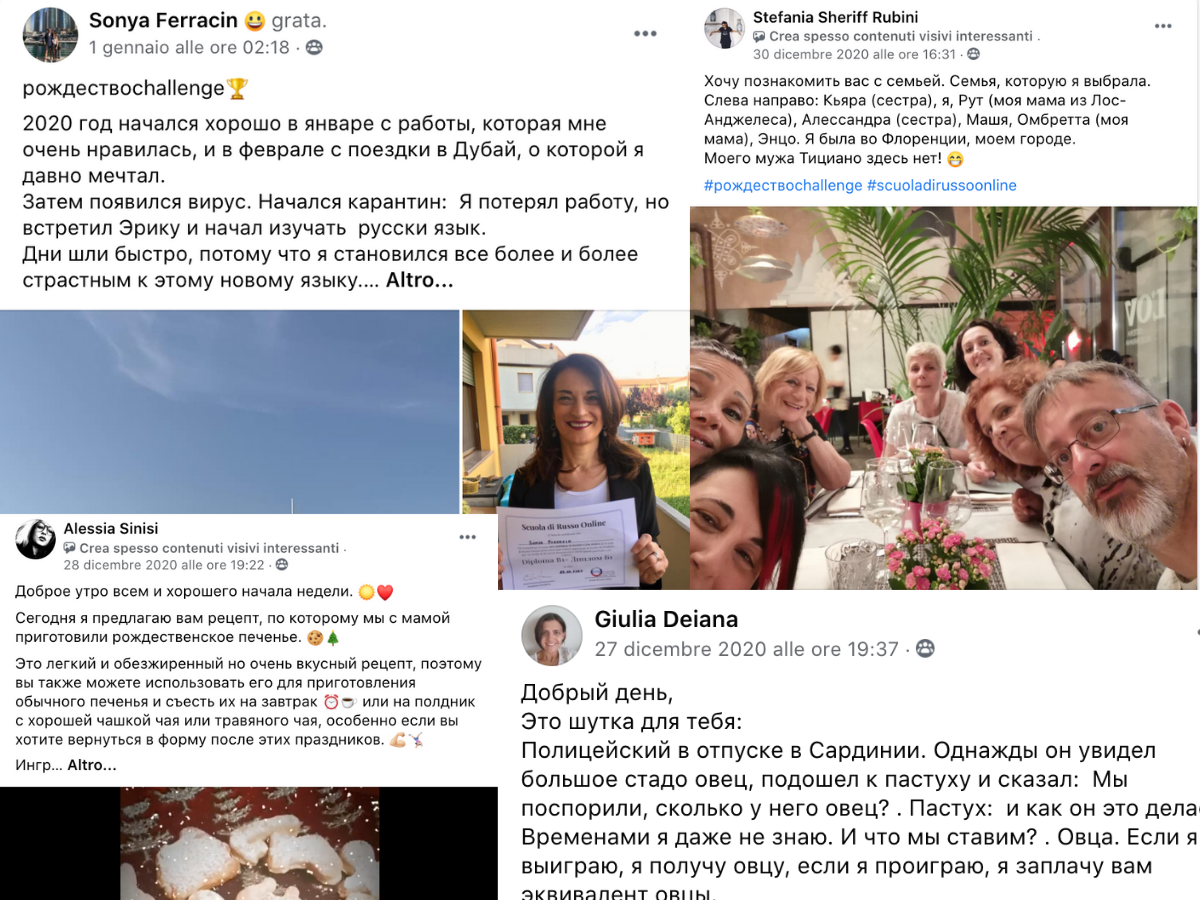Viewport: 1200px width, 900px height.
Task: Open Sonya Ferracin's post options menu
Action: 645,33
